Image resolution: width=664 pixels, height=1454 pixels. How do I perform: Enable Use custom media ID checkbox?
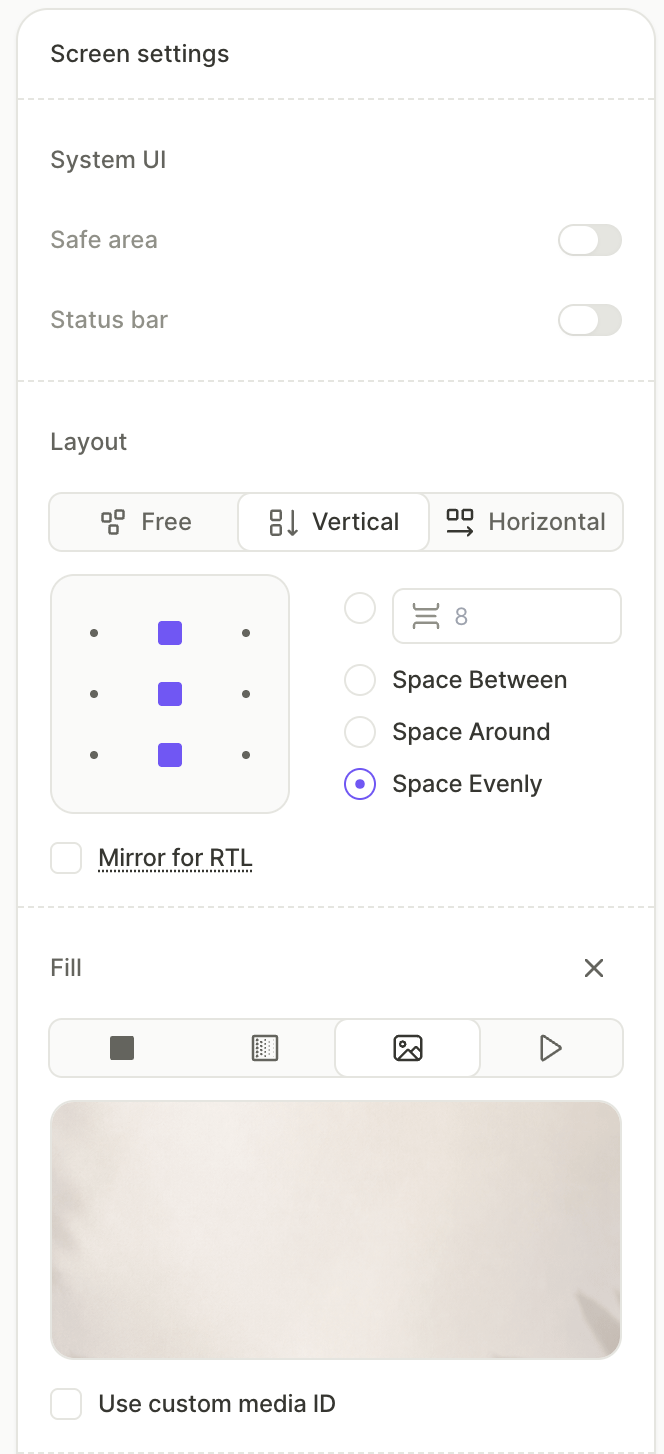click(x=66, y=1404)
